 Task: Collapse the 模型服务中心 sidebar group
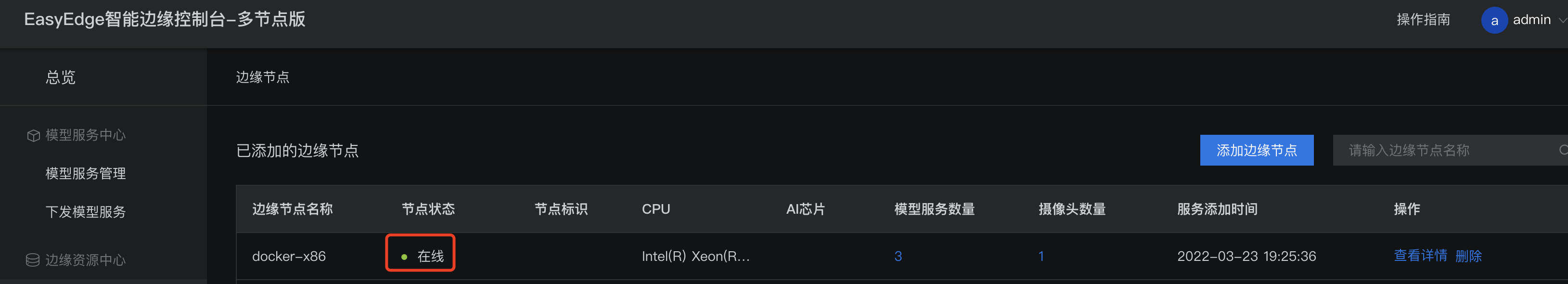(x=85, y=135)
